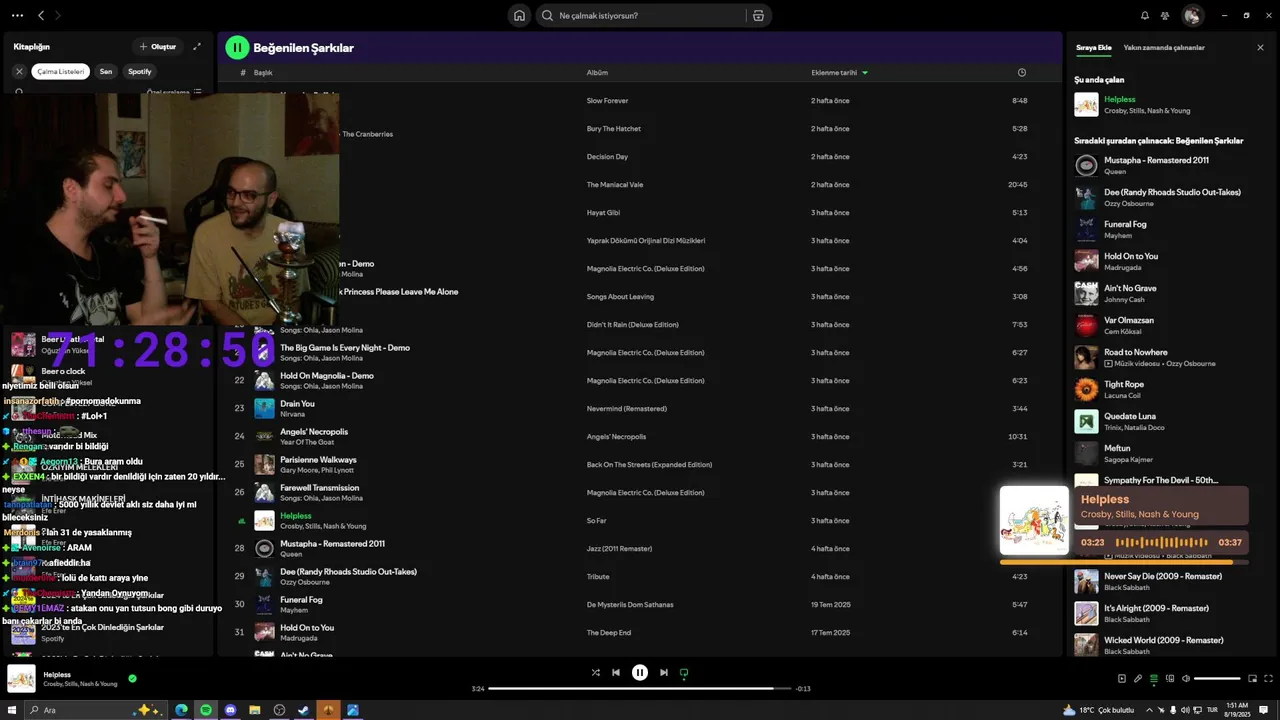This screenshot has width=1280, height=720.
Task: Open the three-dot app menu
Action: click(17, 15)
